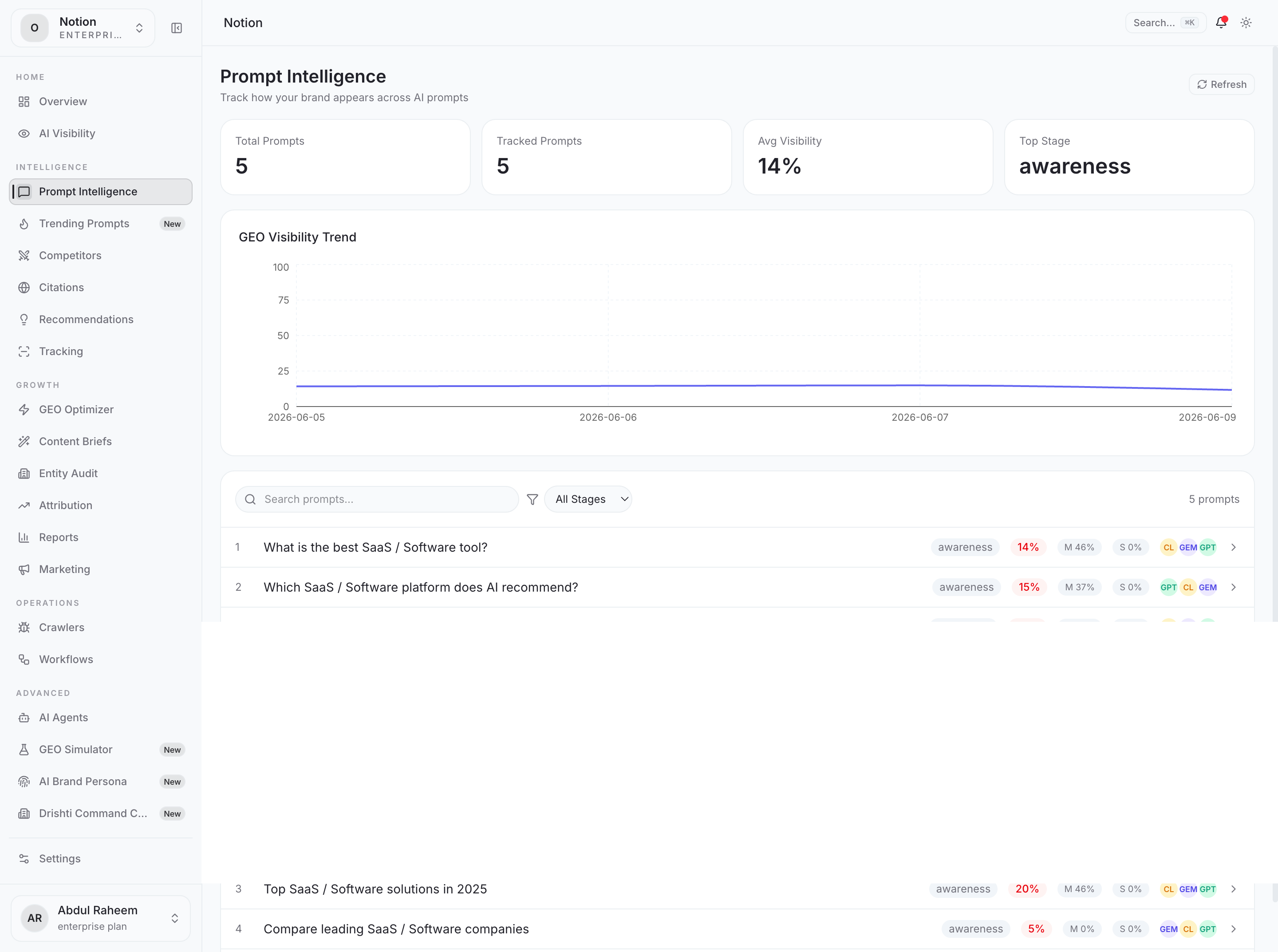This screenshot has width=1278, height=952.
Task: Click the Competitors swords icon
Action: click(24, 255)
